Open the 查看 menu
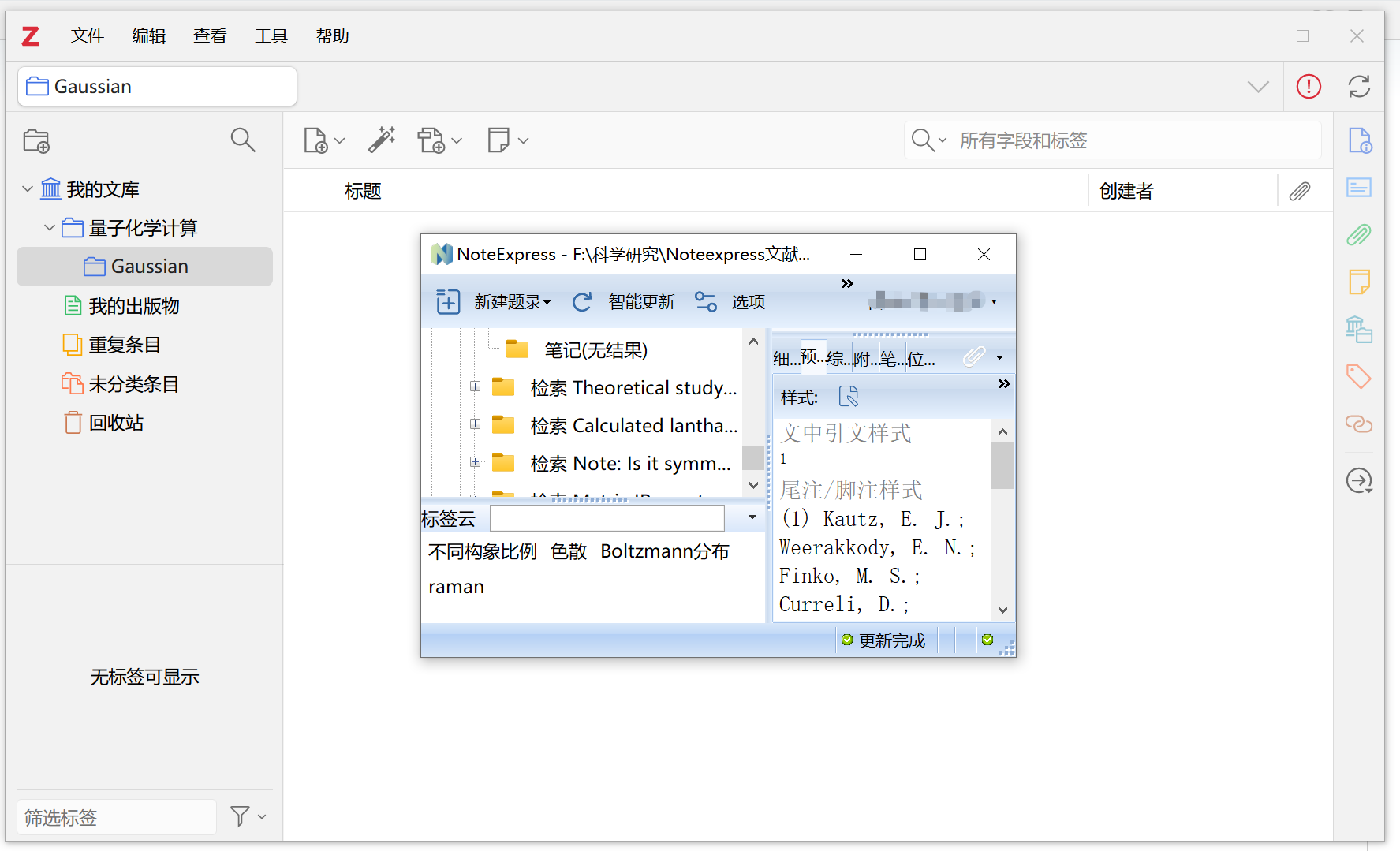1400x851 pixels. 210,36
